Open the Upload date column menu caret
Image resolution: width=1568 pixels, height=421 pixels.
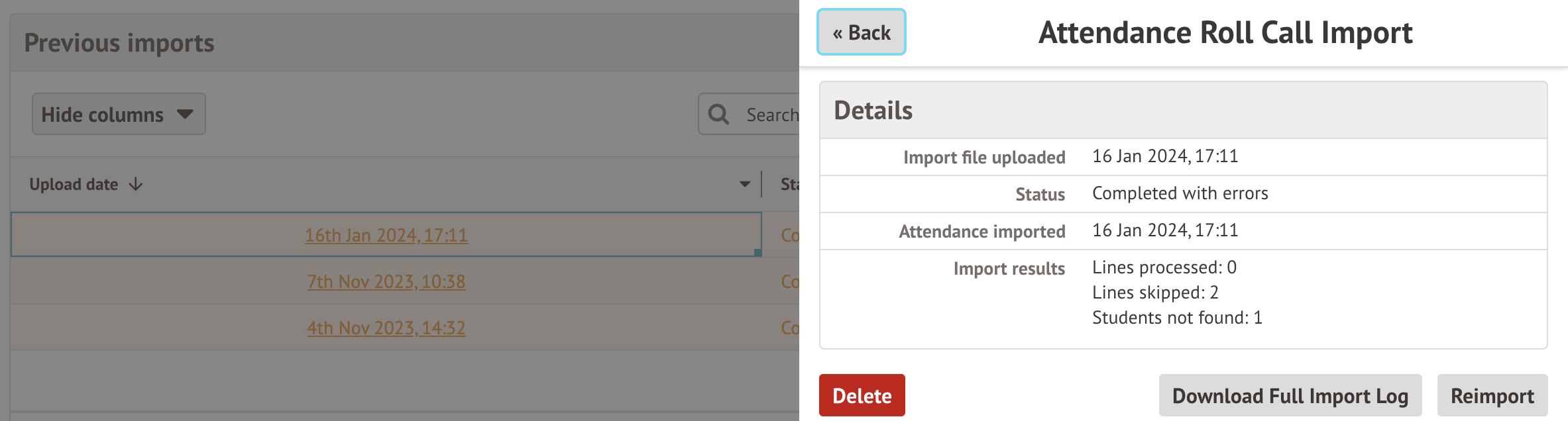[x=745, y=185]
